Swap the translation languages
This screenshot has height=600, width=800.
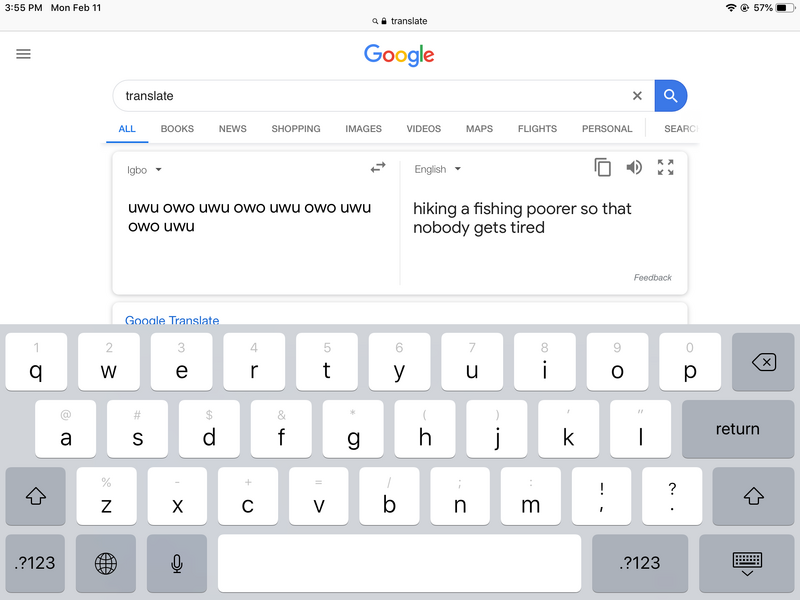pos(378,167)
